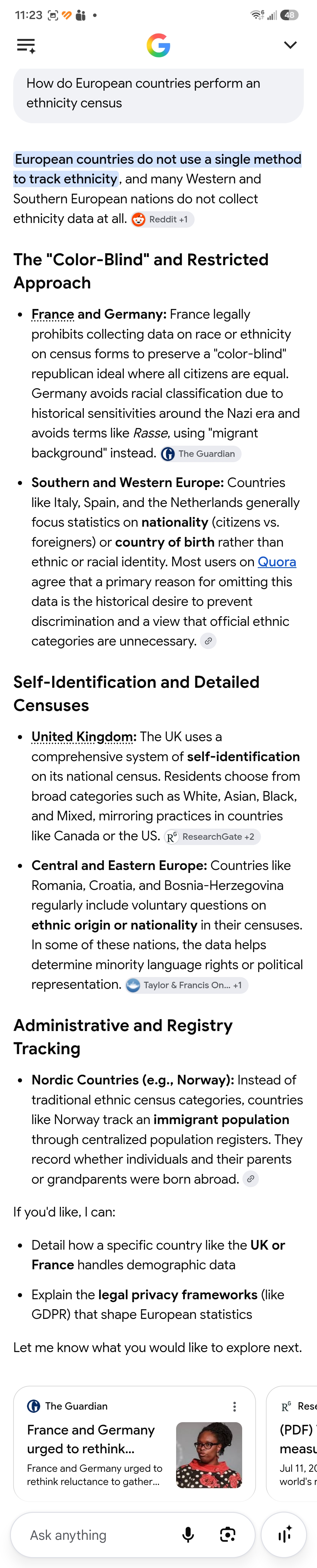Start voice search with microphone icon

tap(189, 1535)
